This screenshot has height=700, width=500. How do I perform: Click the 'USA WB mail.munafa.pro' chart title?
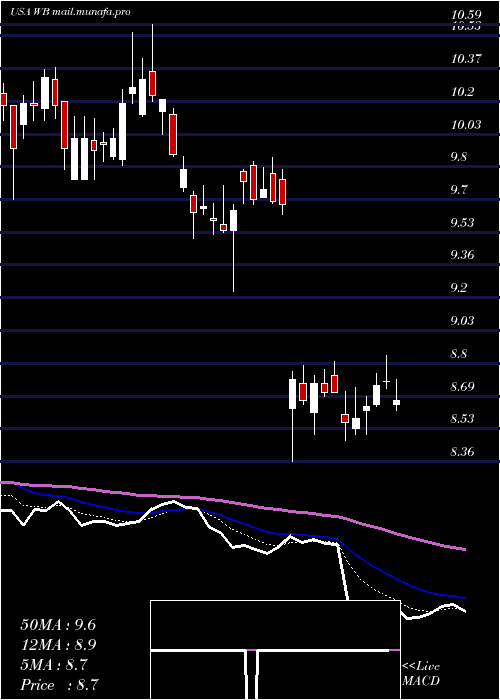coord(71,12)
